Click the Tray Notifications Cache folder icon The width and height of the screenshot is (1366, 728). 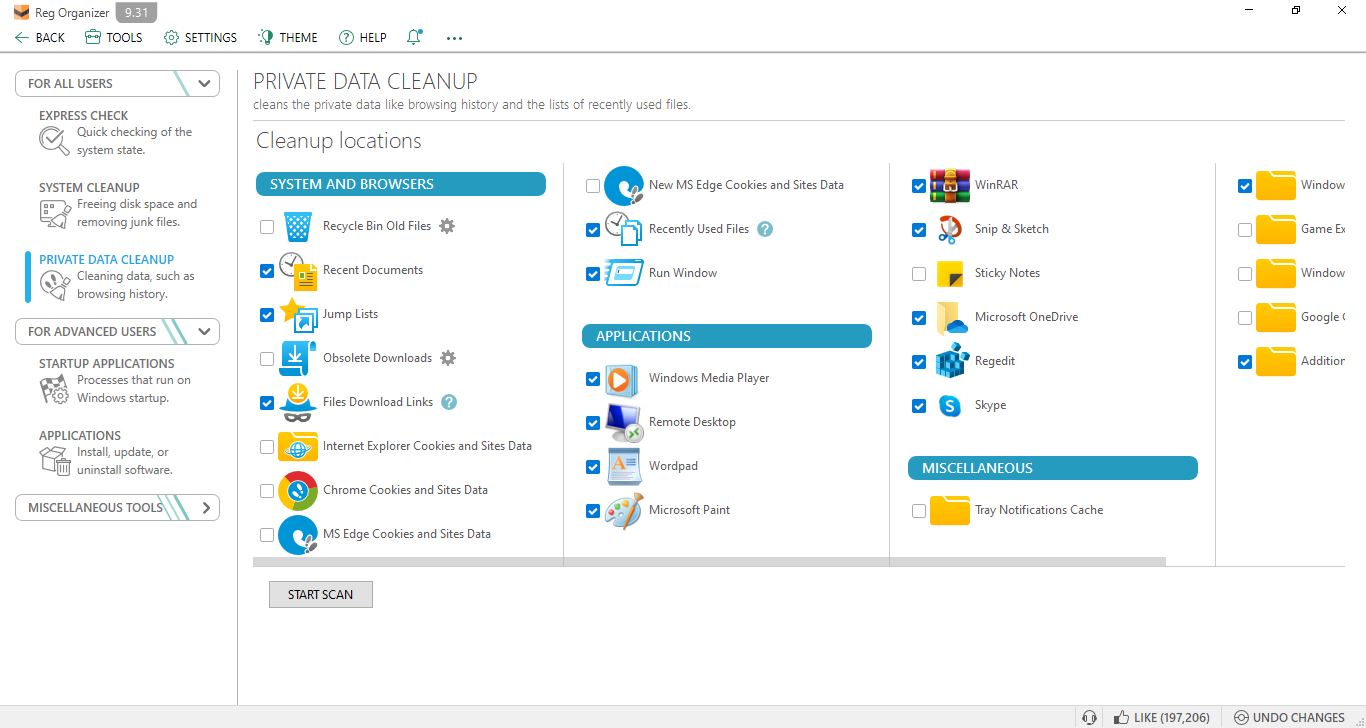tap(950, 510)
